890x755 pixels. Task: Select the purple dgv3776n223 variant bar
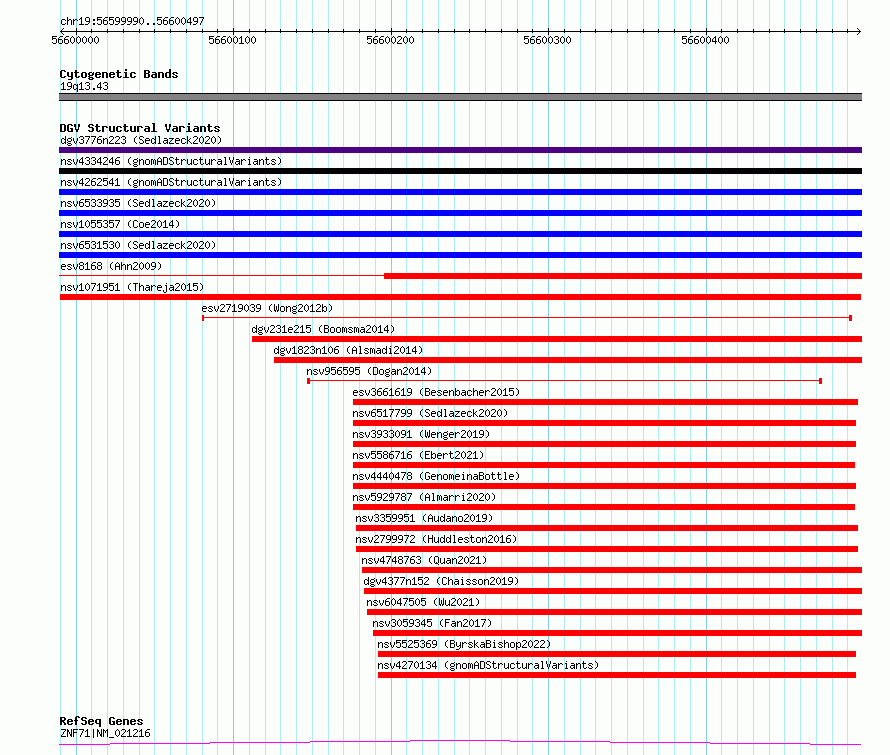[460, 150]
